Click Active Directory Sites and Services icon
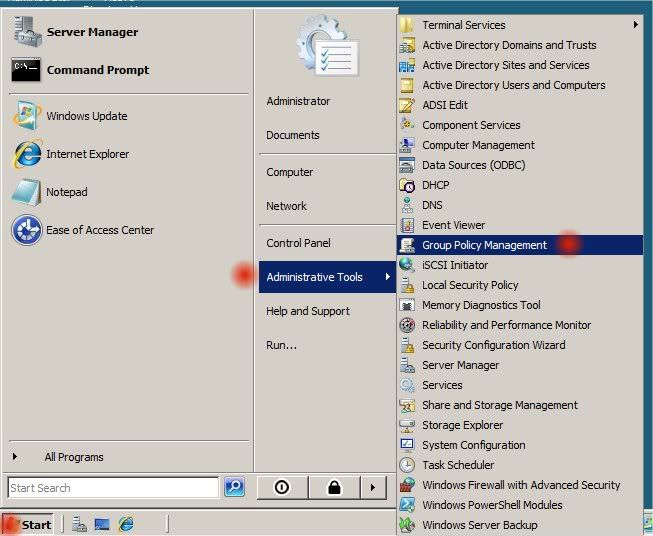This screenshot has width=653, height=536. [406, 65]
